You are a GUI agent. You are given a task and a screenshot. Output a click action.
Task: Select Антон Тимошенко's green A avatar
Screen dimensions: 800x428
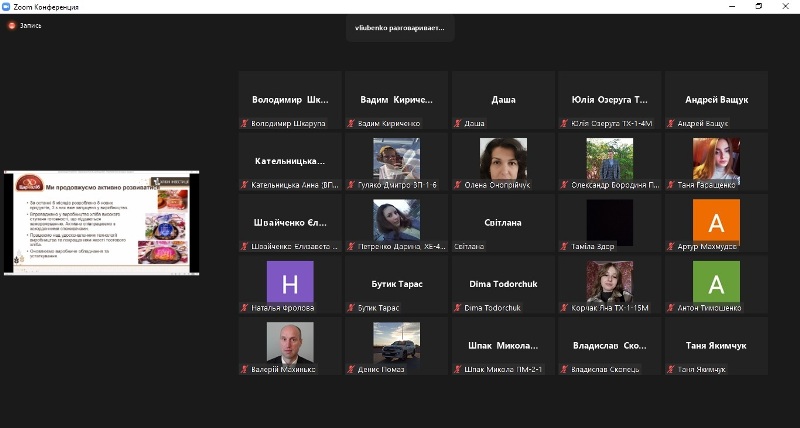click(716, 282)
